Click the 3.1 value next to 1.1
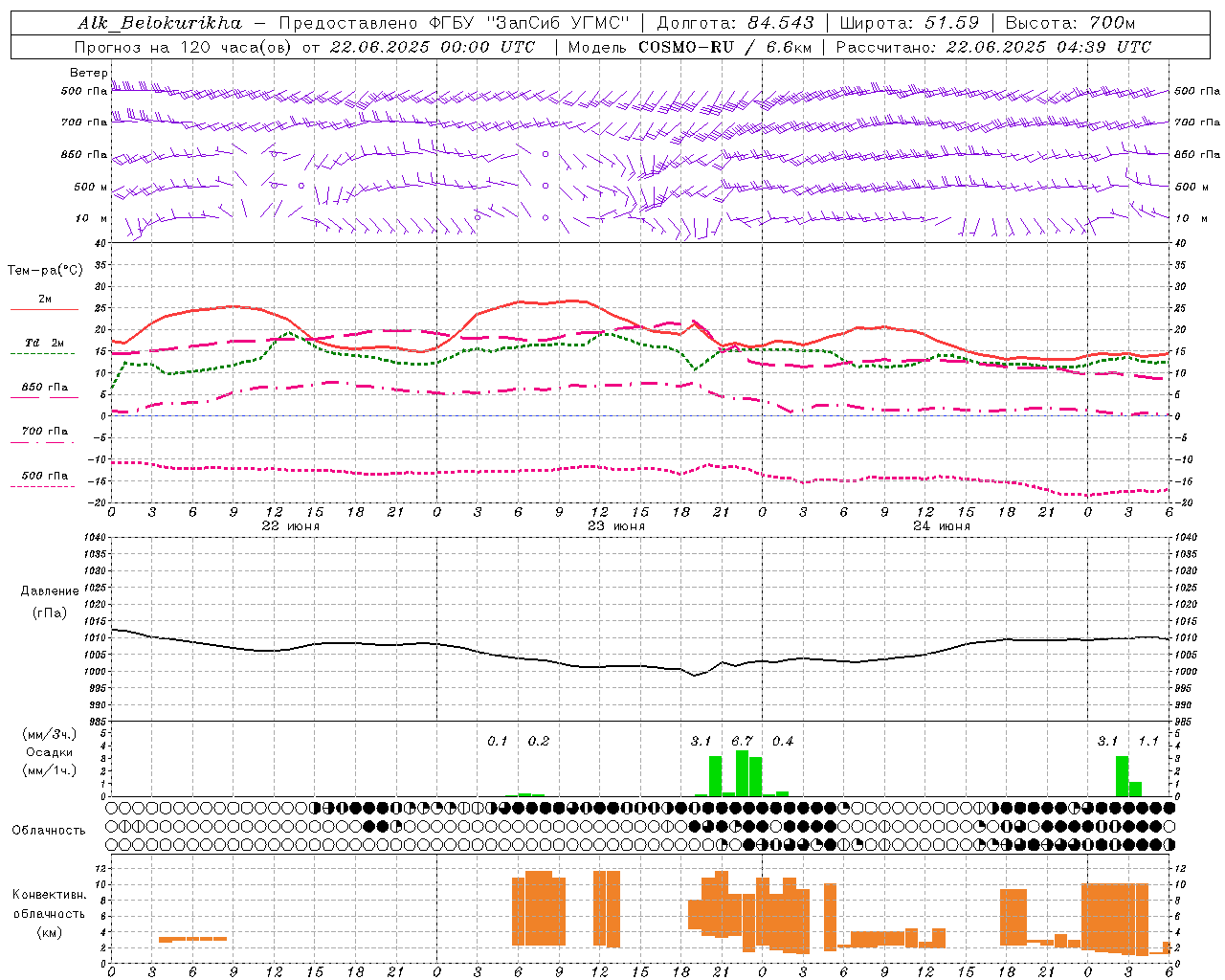 pos(1107,742)
